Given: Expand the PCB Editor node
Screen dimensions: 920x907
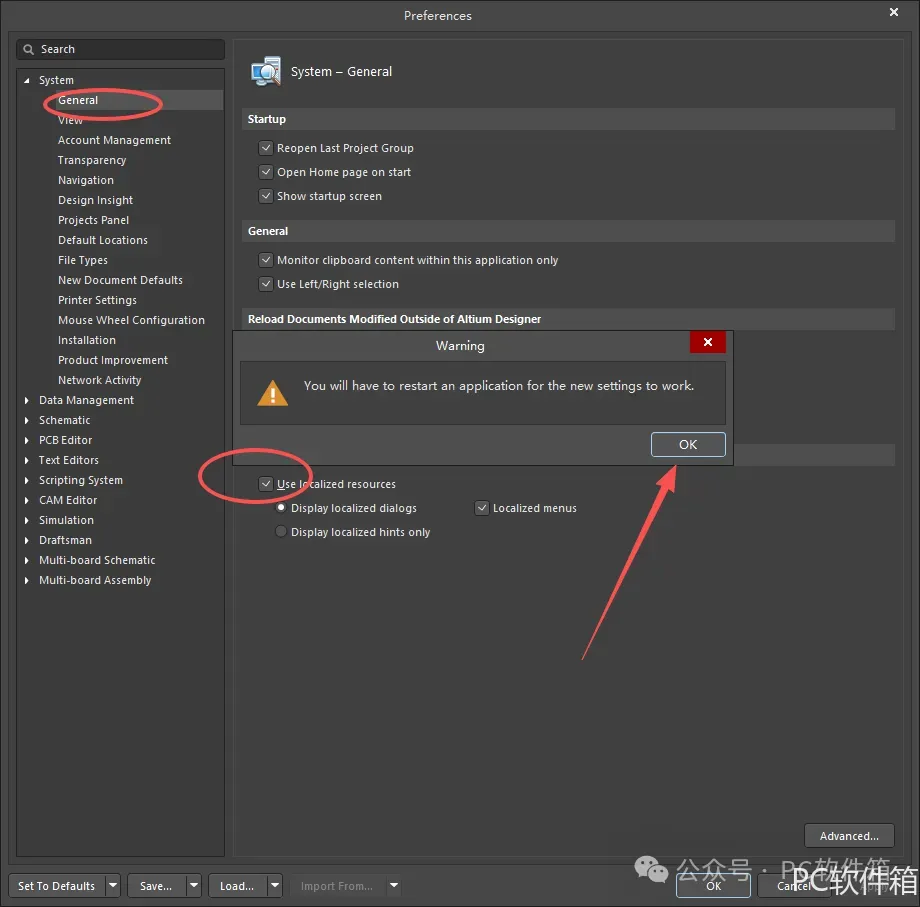Looking at the screenshot, I should point(26,440).
